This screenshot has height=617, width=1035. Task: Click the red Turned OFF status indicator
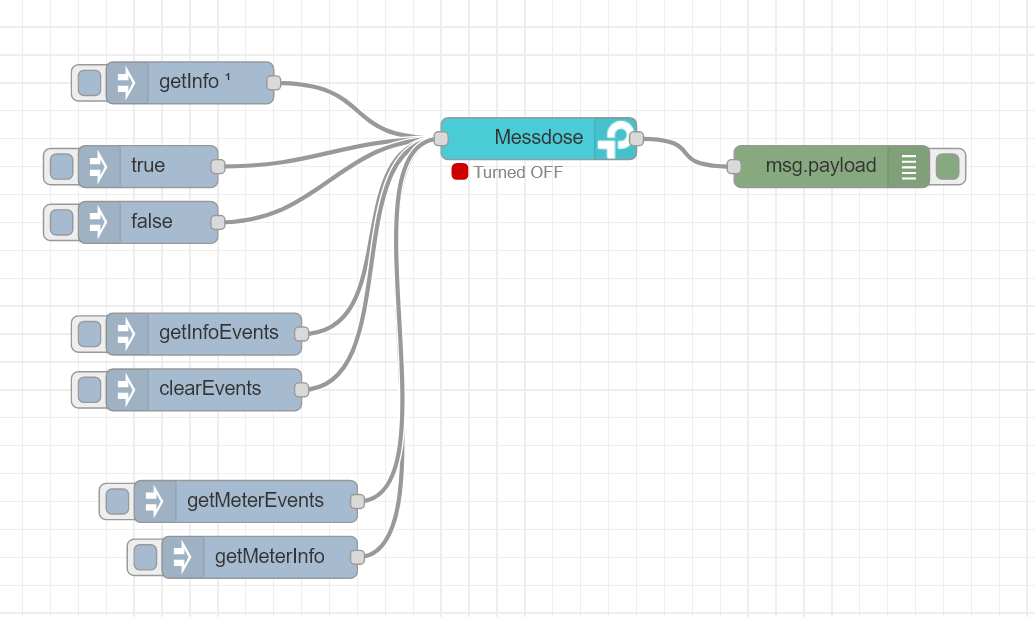[x=460, y=172]
